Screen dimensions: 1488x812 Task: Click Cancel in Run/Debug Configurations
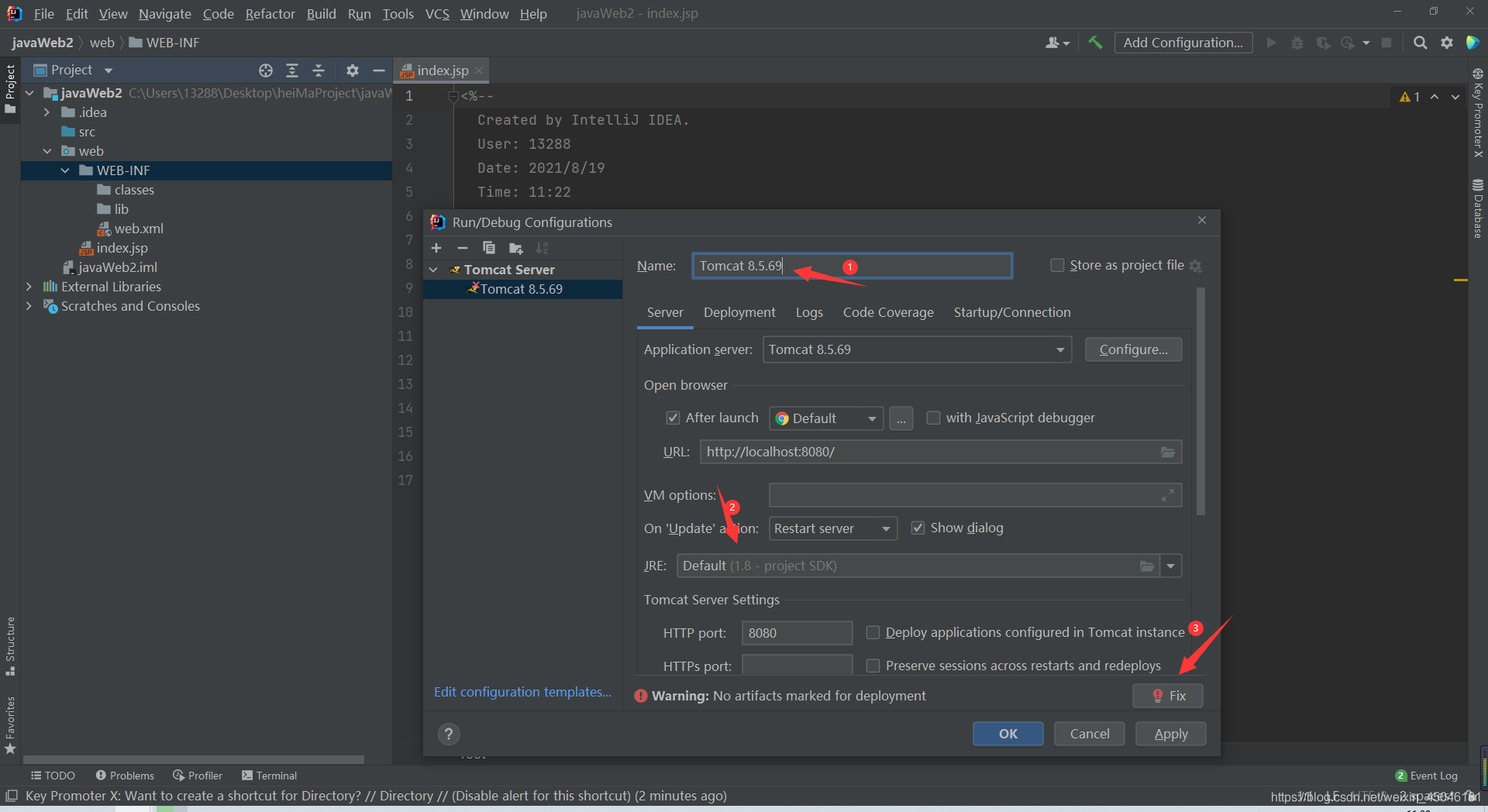click(1089, 734)
